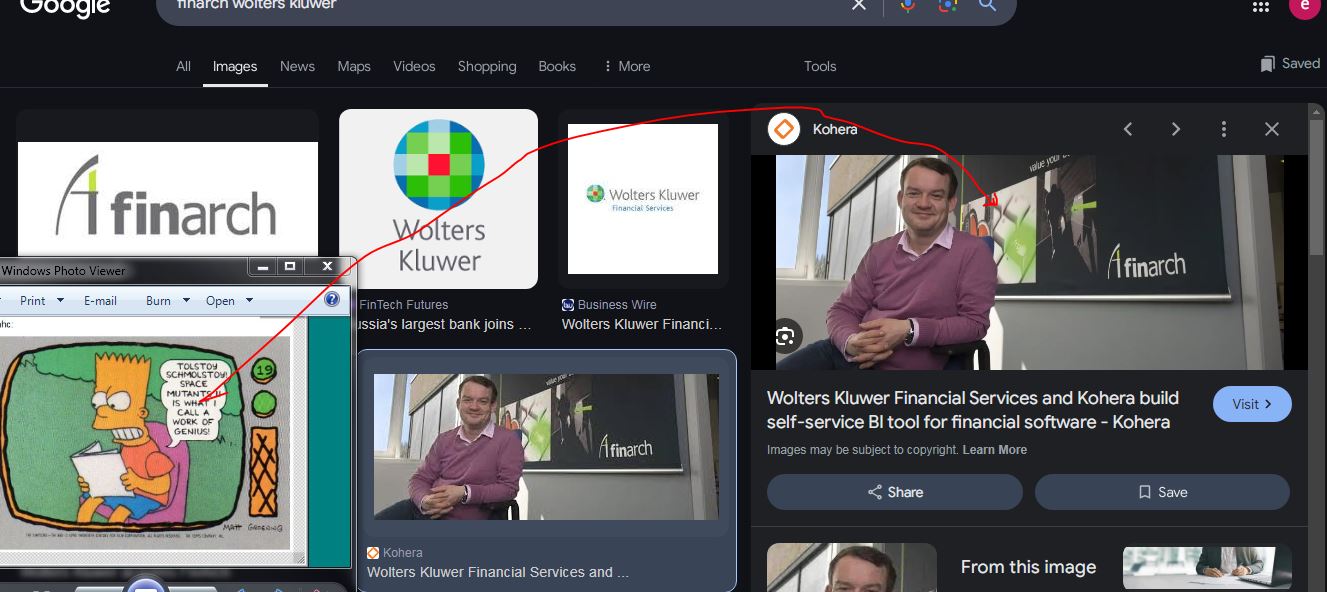The width and height of the screenshot is (1327, 592).
Task: Share the selected image
Action: click(895, 492)
